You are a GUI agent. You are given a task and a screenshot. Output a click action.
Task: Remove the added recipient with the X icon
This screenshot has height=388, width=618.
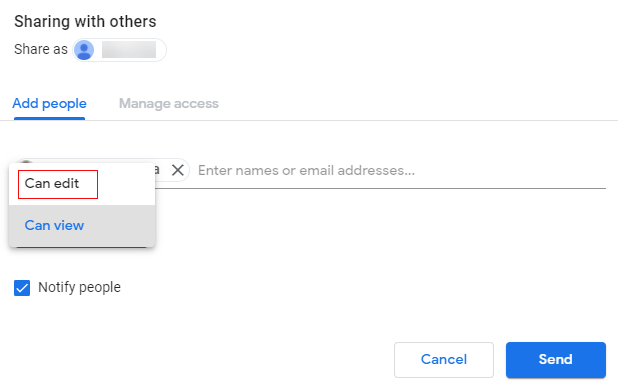click(178, 170)
